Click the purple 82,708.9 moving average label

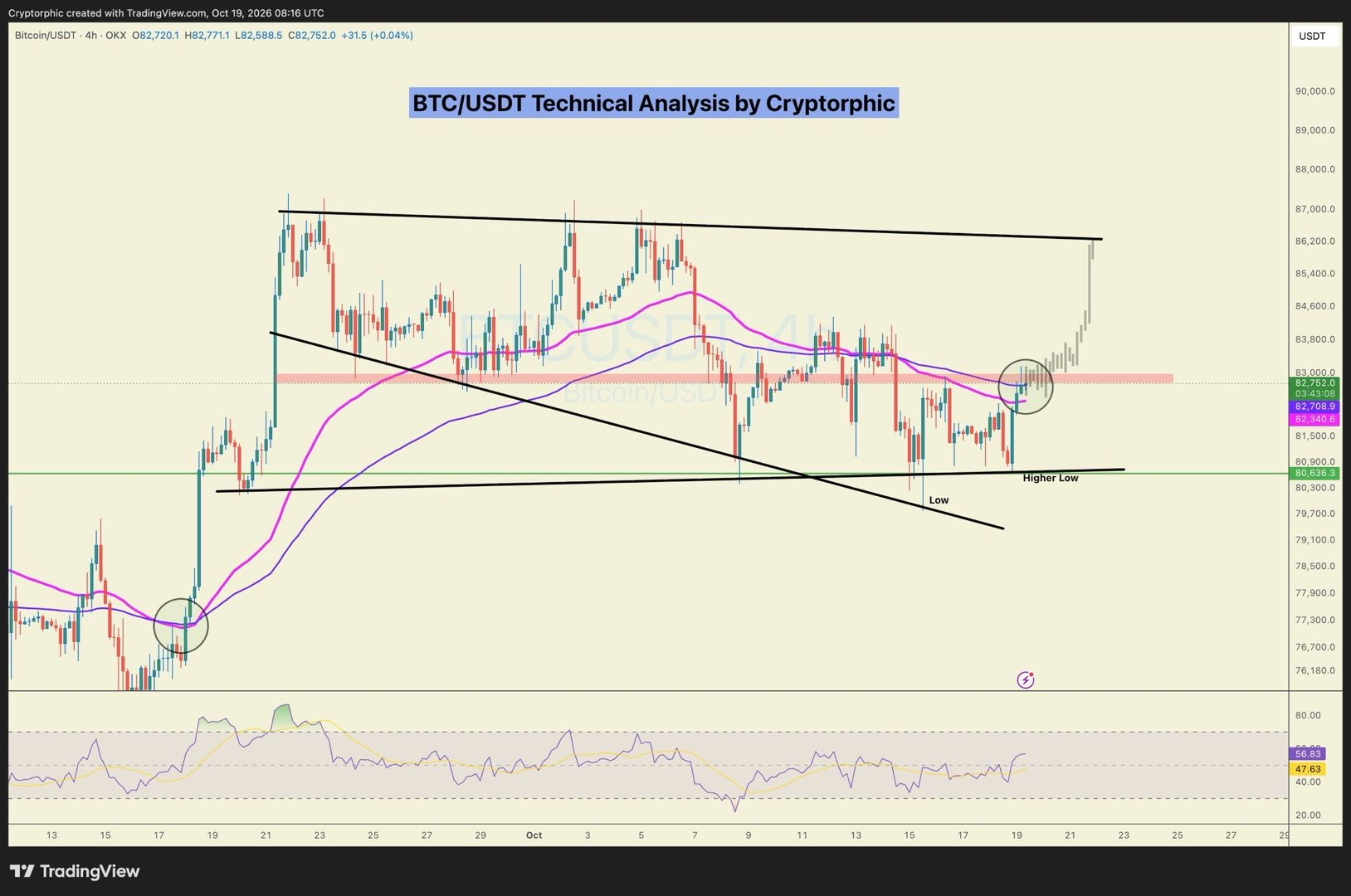point(1314,407)
